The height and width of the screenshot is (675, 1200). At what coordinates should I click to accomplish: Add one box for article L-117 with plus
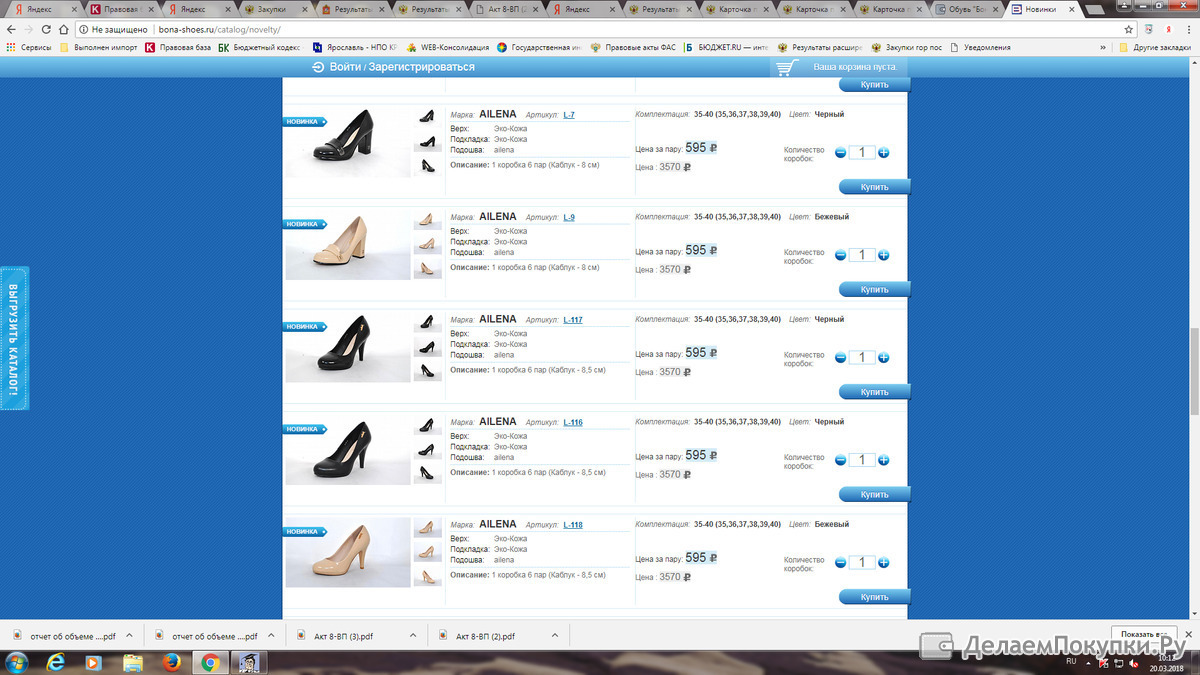884,358
